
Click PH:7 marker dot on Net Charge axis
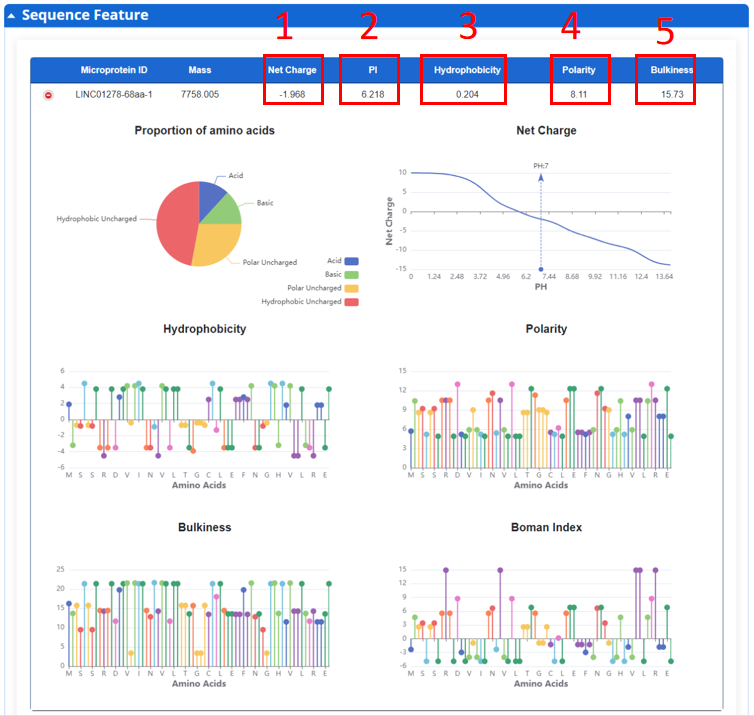(541, 269)
